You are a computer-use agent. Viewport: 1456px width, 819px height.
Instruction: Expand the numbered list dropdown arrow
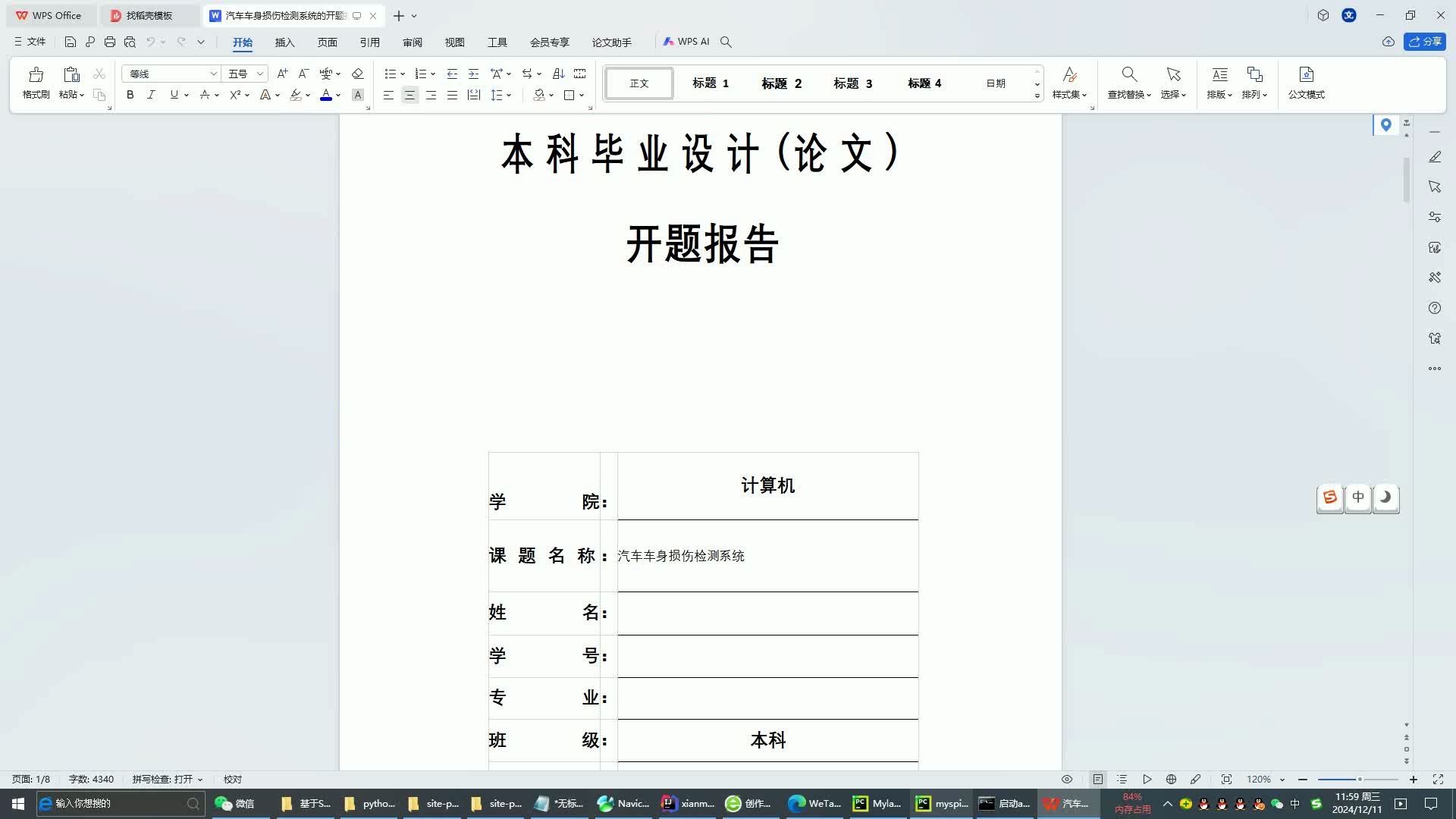click(x=433, y=74)
